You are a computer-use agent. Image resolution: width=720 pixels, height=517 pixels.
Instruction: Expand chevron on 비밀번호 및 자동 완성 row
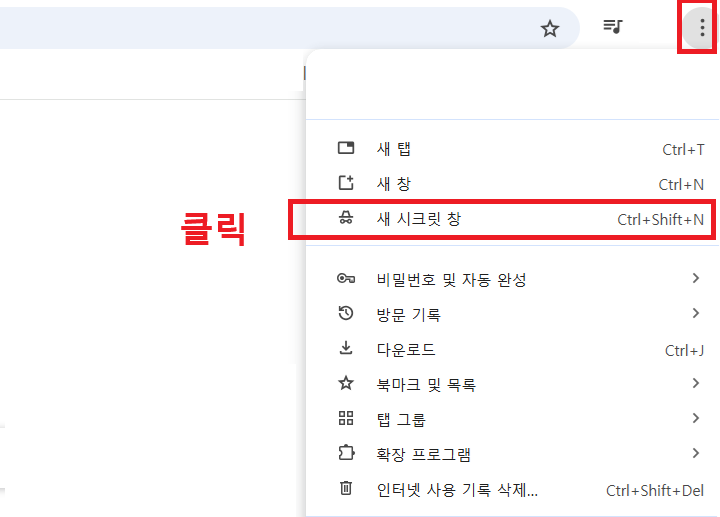[x=696, y=278]
